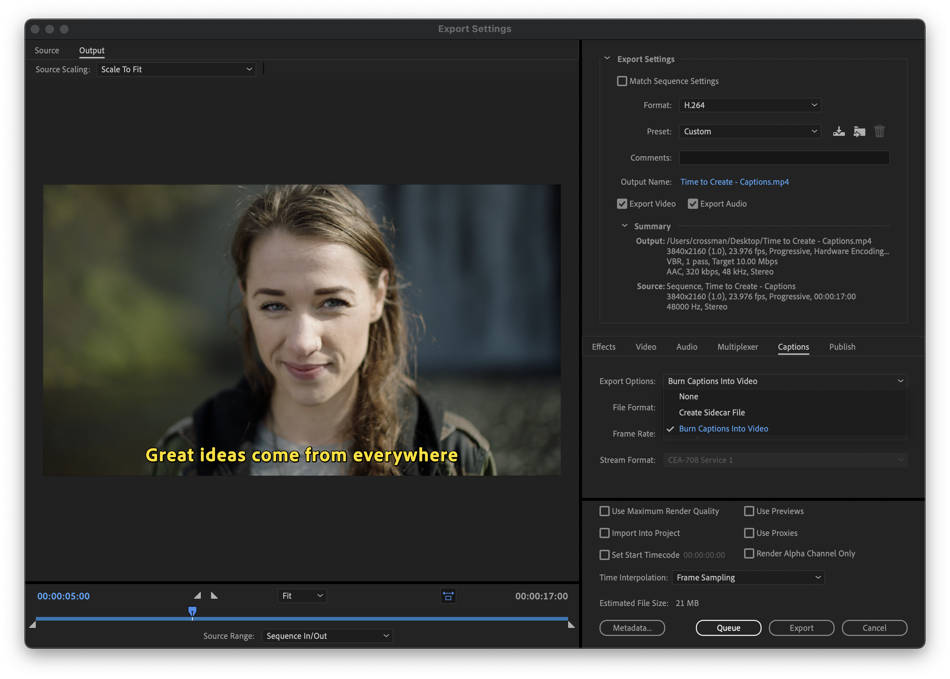Open the Fit zoom level dropdown
The width and height of the screenshot is (950, 679).
coord(302,596)
